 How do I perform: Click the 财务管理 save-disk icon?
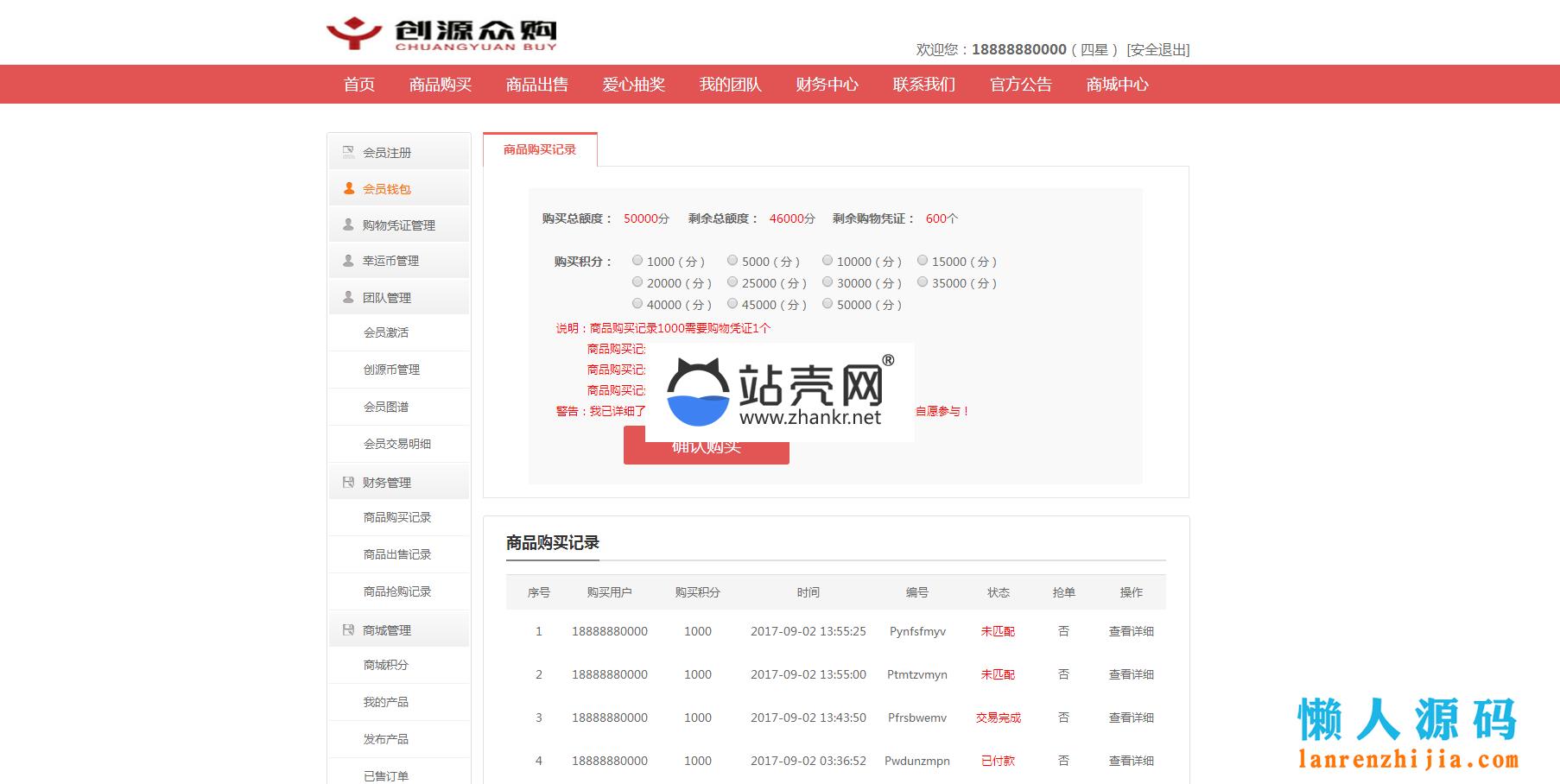coord(348,482)
